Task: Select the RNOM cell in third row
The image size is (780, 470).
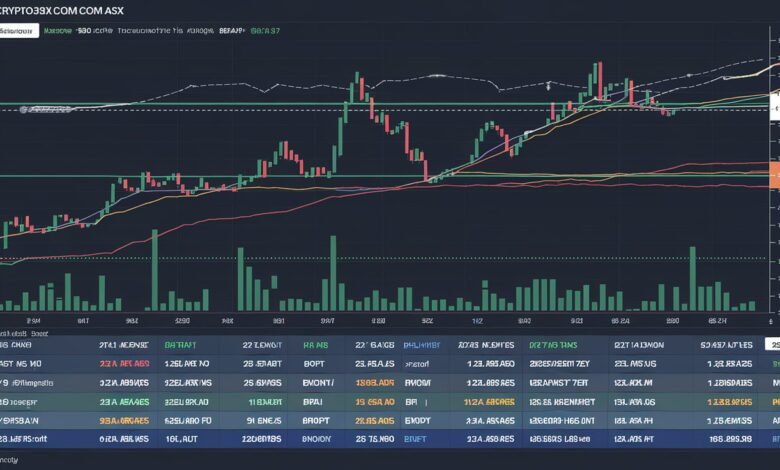Action: (417, 383)
